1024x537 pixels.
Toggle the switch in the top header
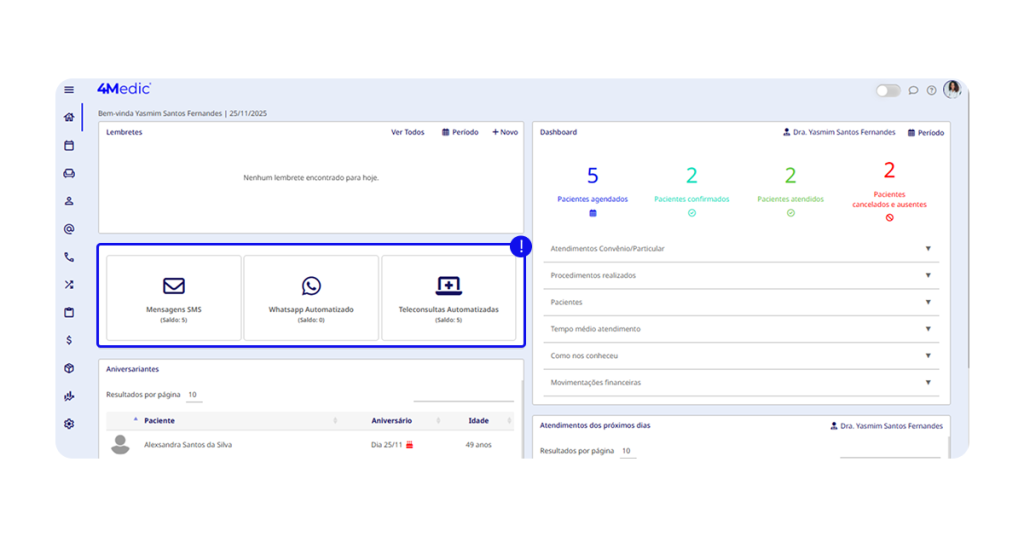point(888,90)
